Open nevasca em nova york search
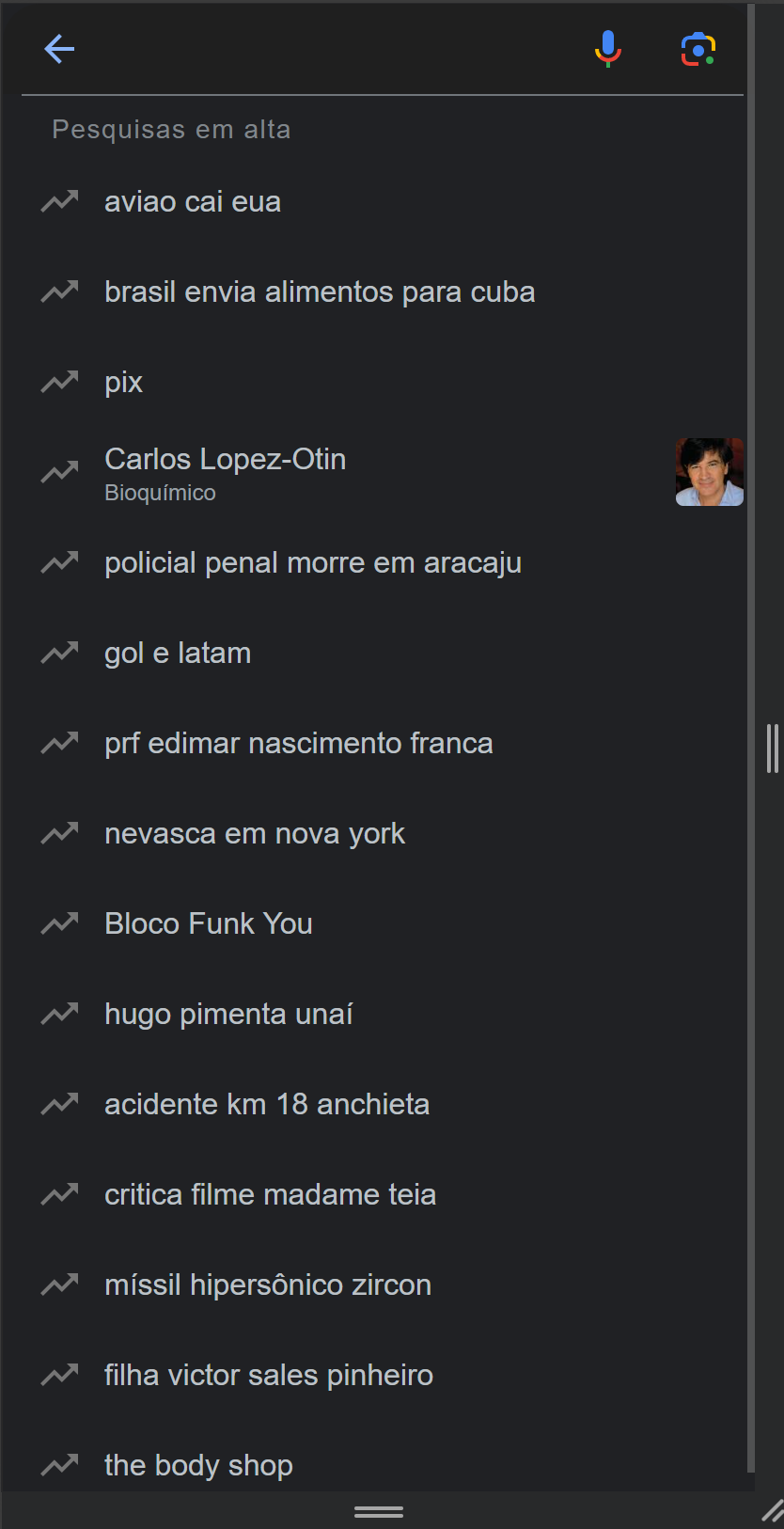The height and width of the screenshot is (1529, 784). 255,834
